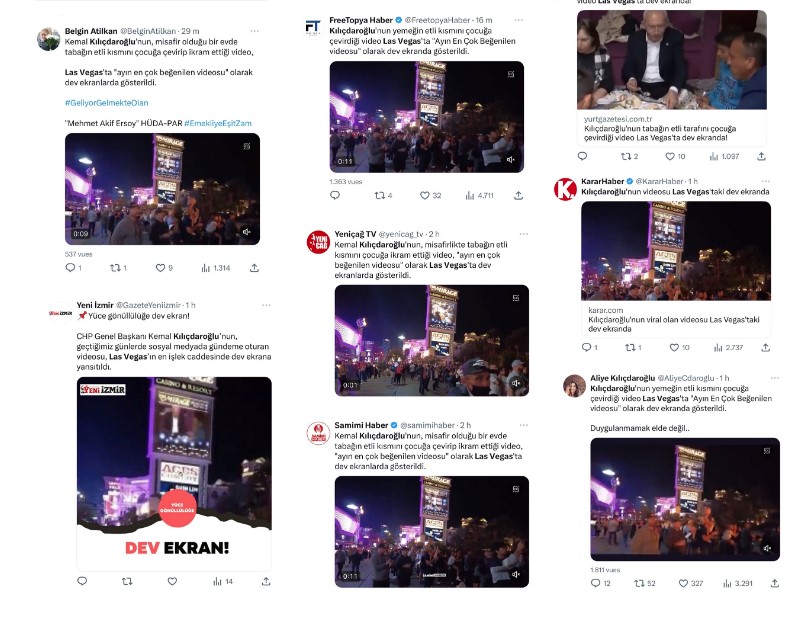Retweet FreeTopya Haber's post
Screen dimensions: 811x621
click(379, 195)
